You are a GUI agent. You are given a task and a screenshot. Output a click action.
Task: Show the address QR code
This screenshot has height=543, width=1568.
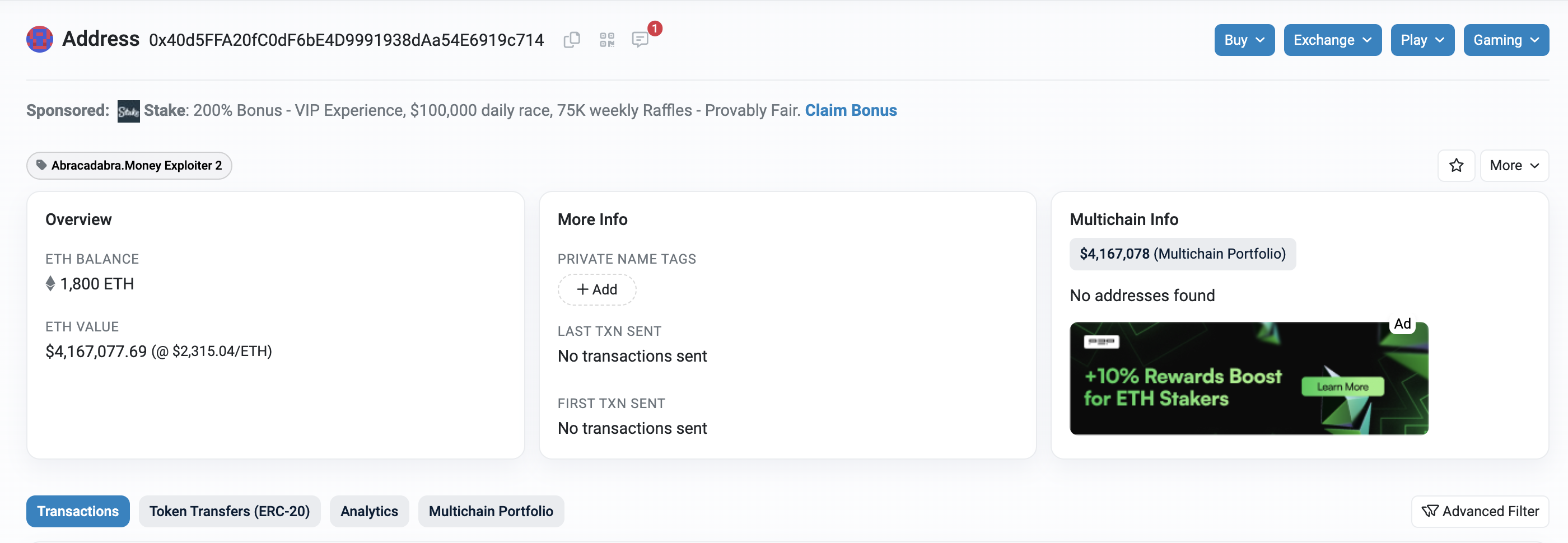[x=607, y=40]
